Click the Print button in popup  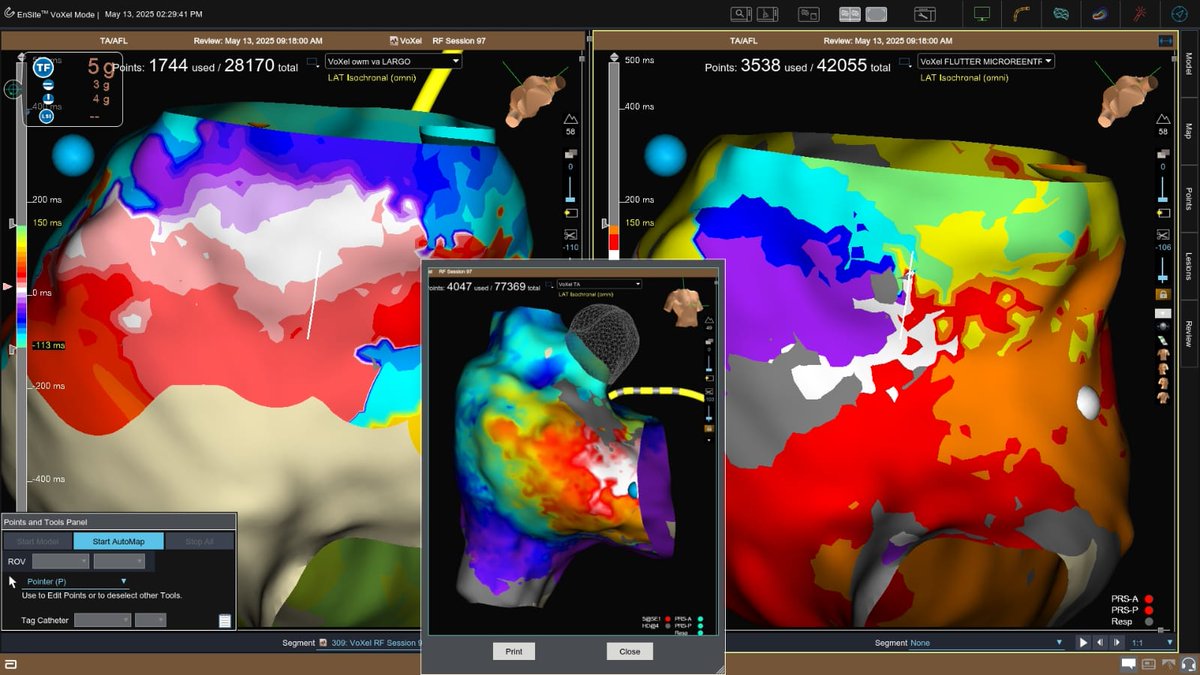click(x=514, y=651)
